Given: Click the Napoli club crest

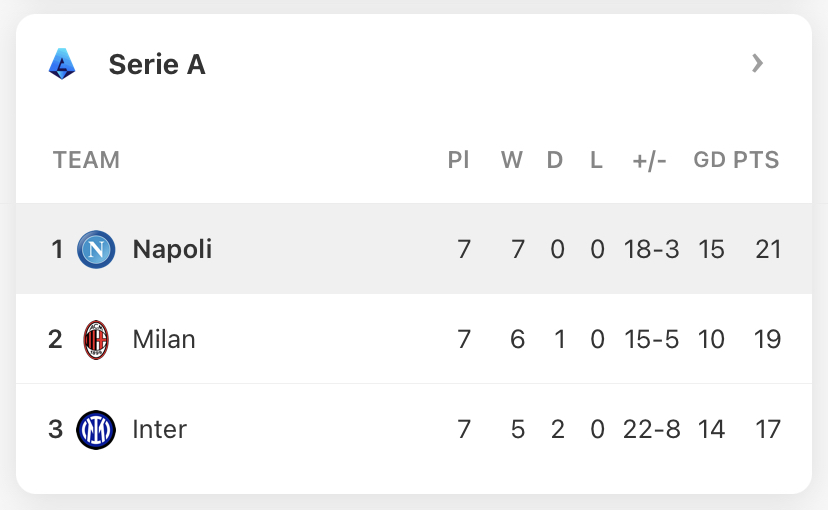Looking at the screenshot, I should [96, 249].
